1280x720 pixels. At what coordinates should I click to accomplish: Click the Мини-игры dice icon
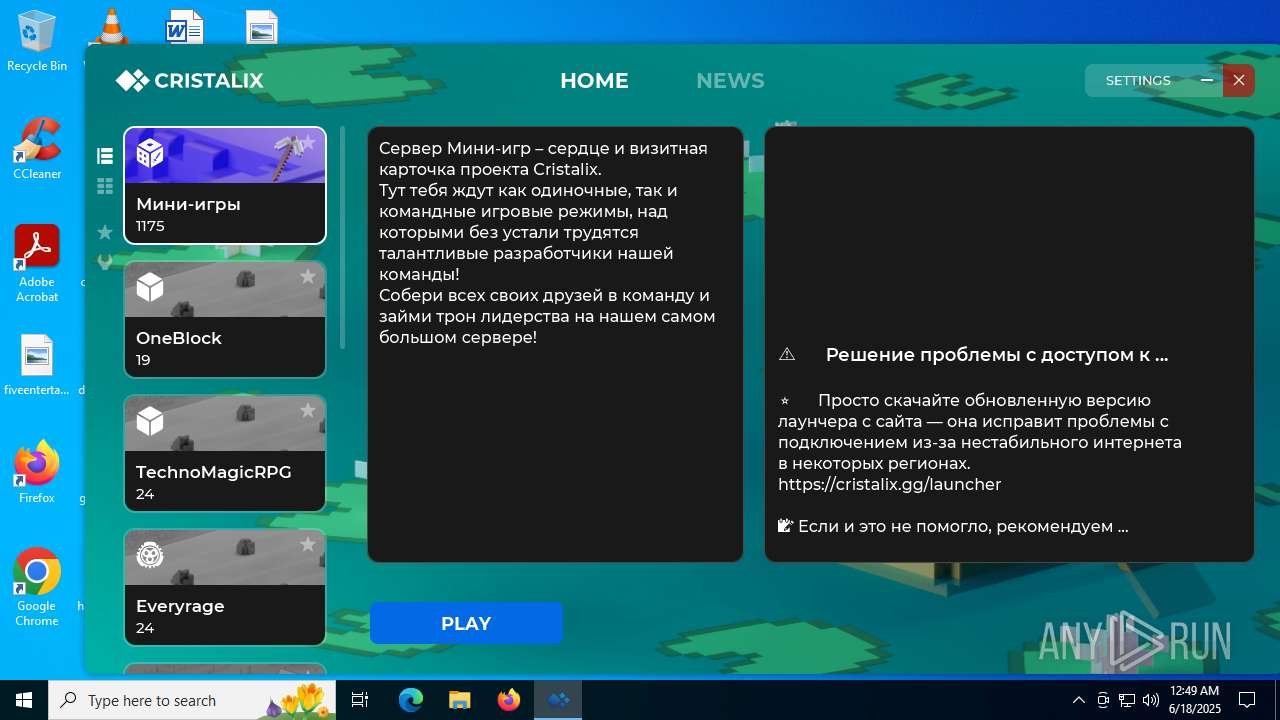point(150,153)
